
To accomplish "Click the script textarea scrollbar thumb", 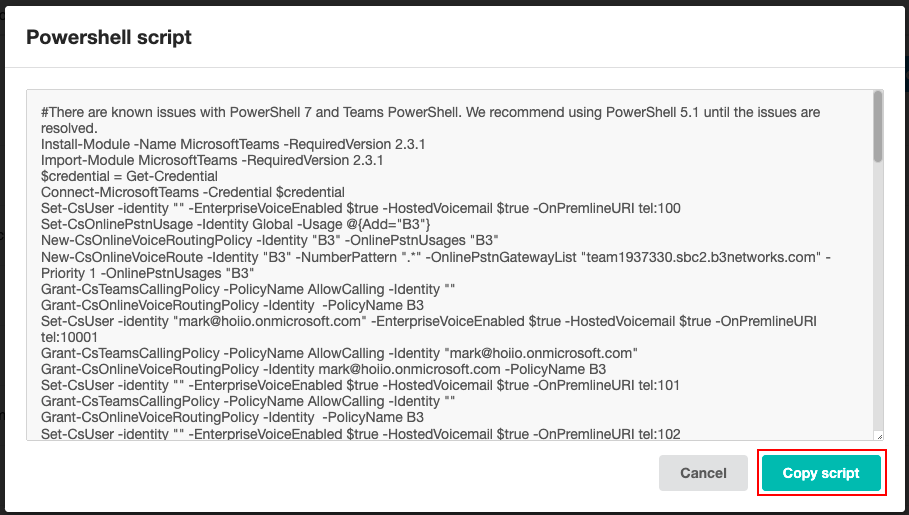I will (x=878, y=127).
